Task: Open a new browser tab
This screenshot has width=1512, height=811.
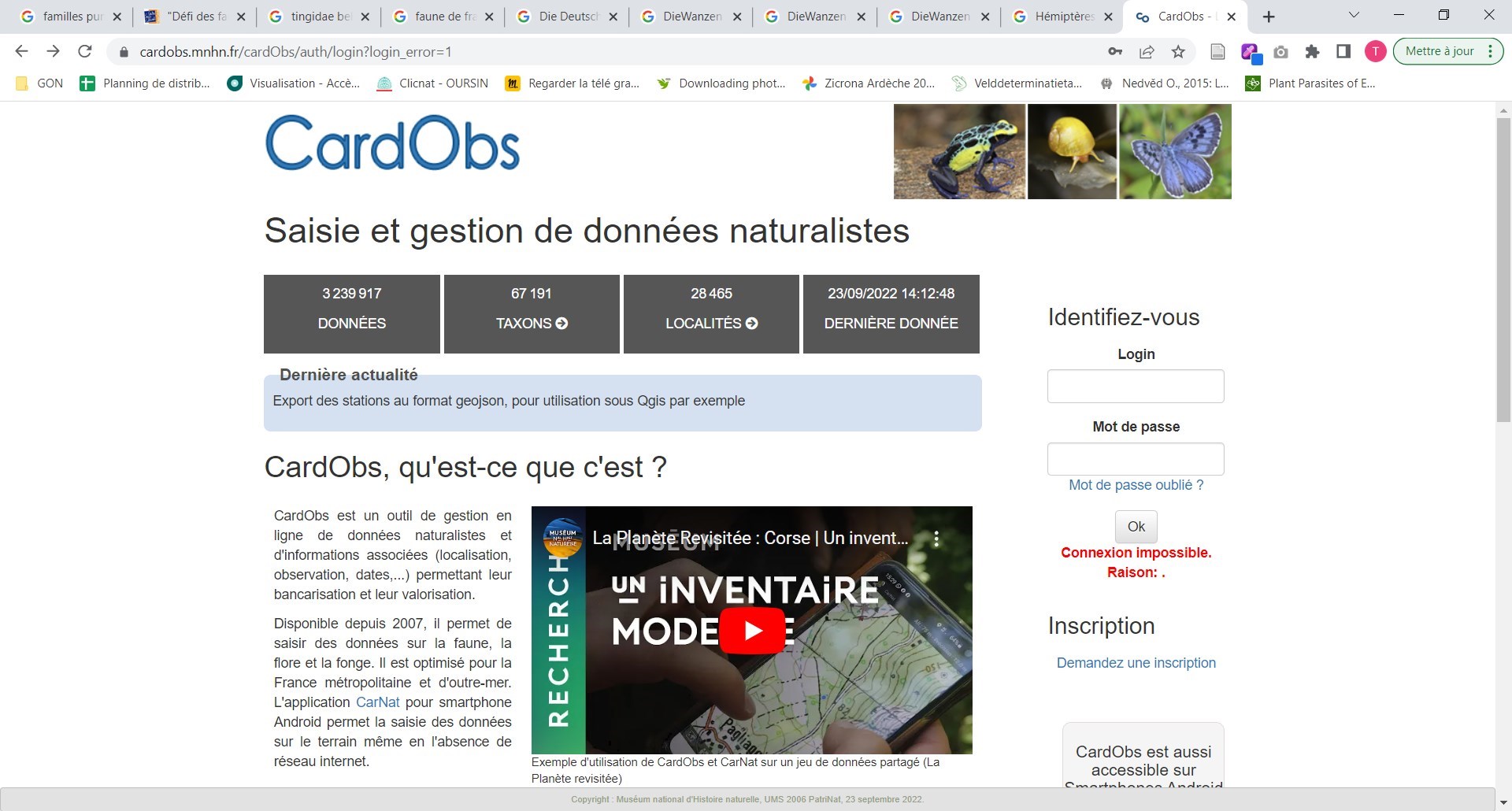Action: click(x=1269, y=17)
